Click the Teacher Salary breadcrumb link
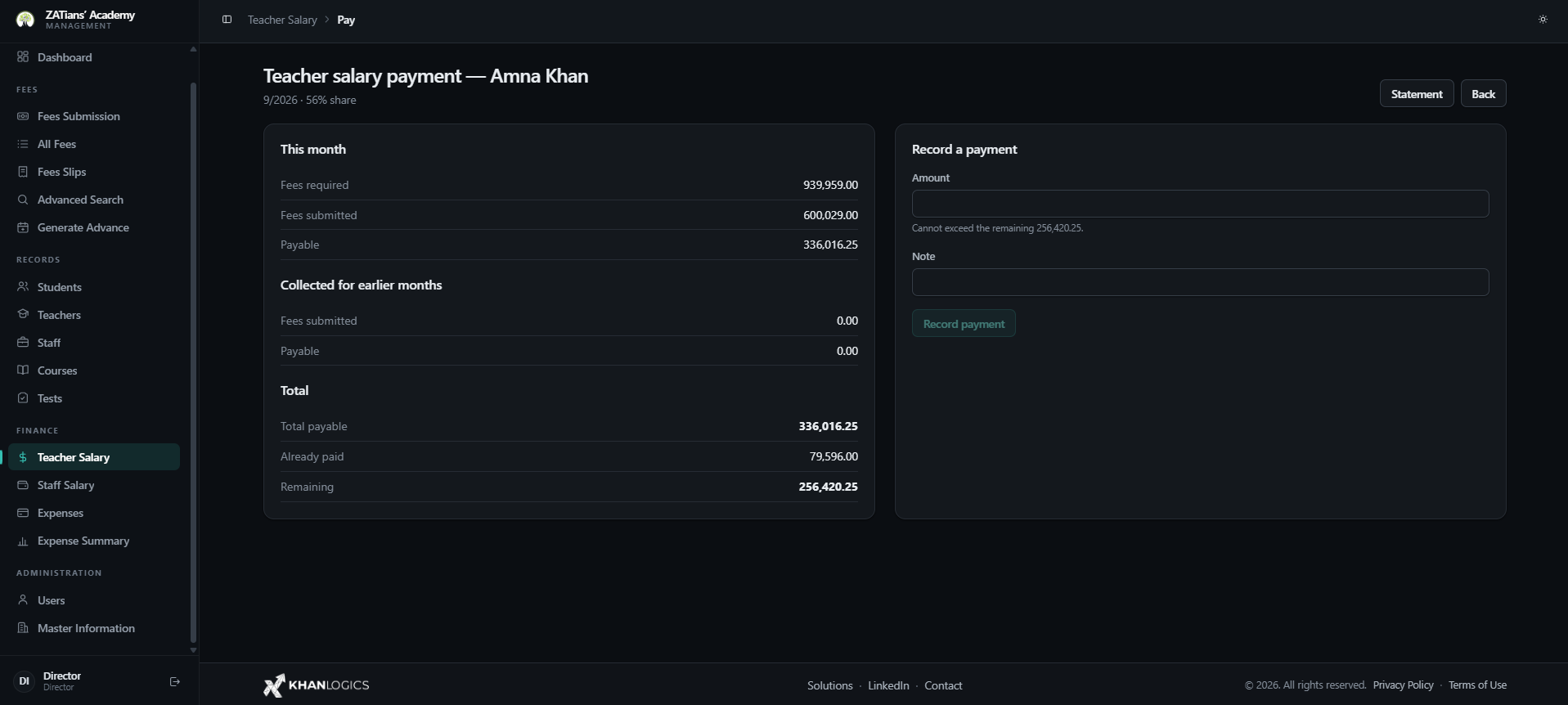 282,20
